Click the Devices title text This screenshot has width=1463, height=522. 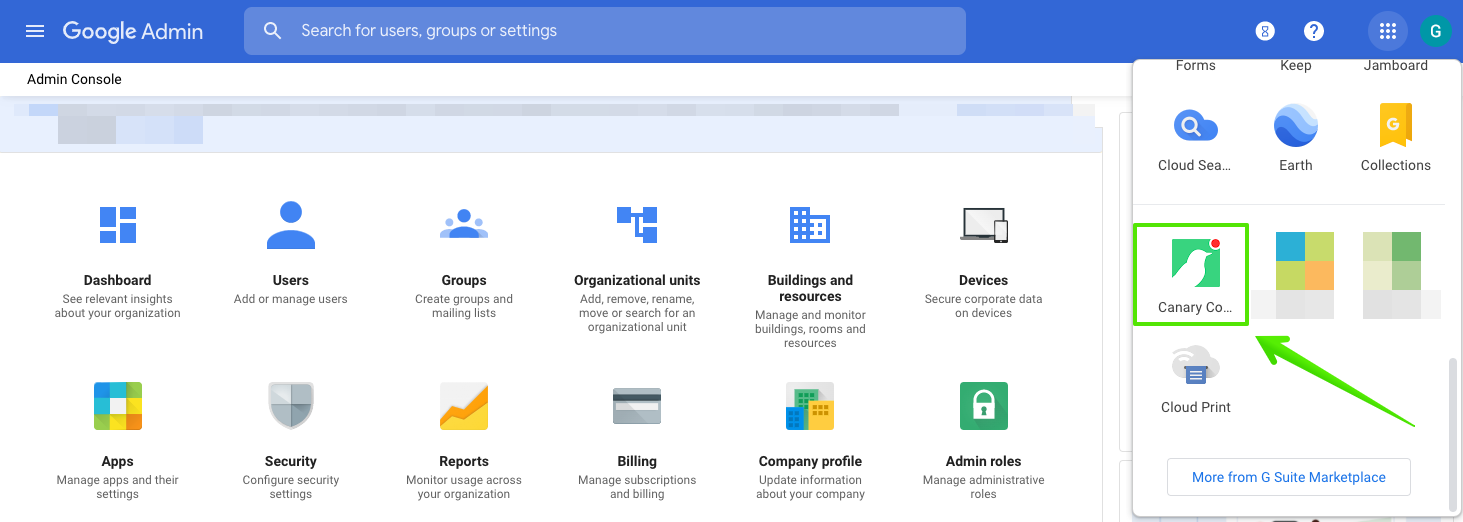pos(984,280)
